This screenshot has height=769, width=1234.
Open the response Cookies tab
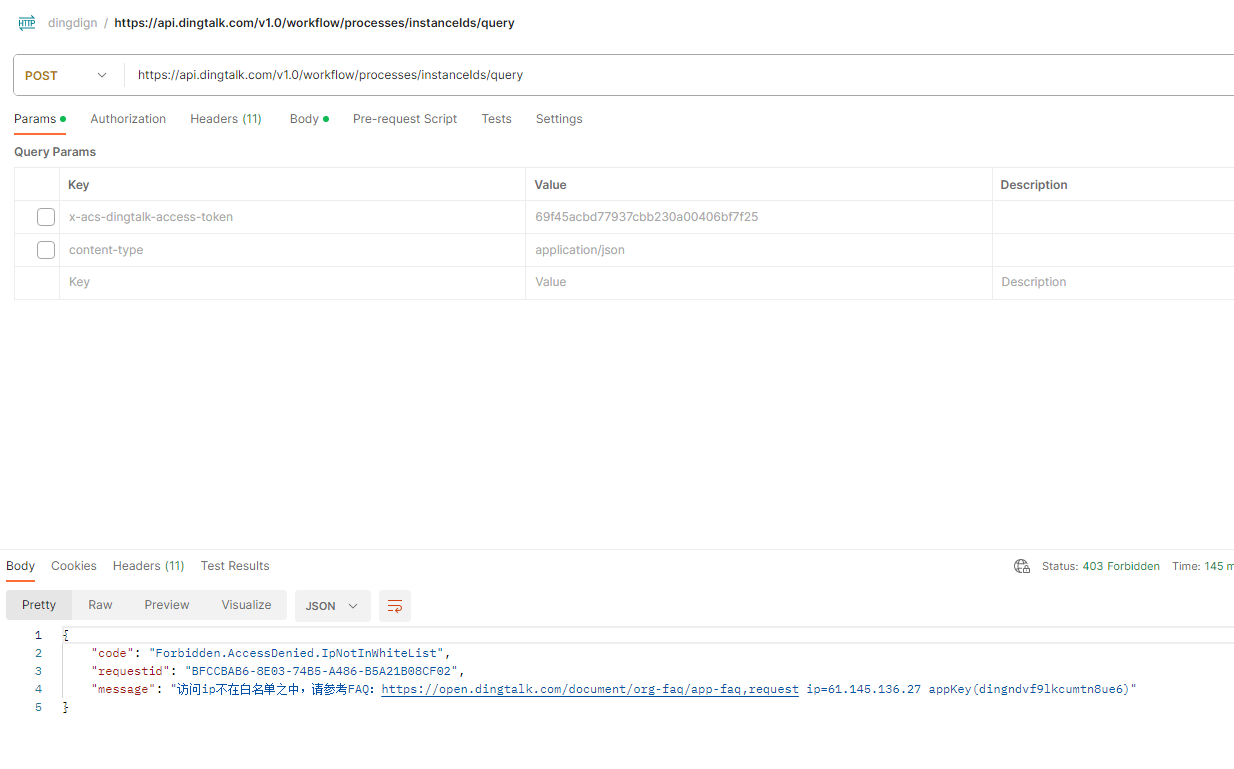[74, 566]
